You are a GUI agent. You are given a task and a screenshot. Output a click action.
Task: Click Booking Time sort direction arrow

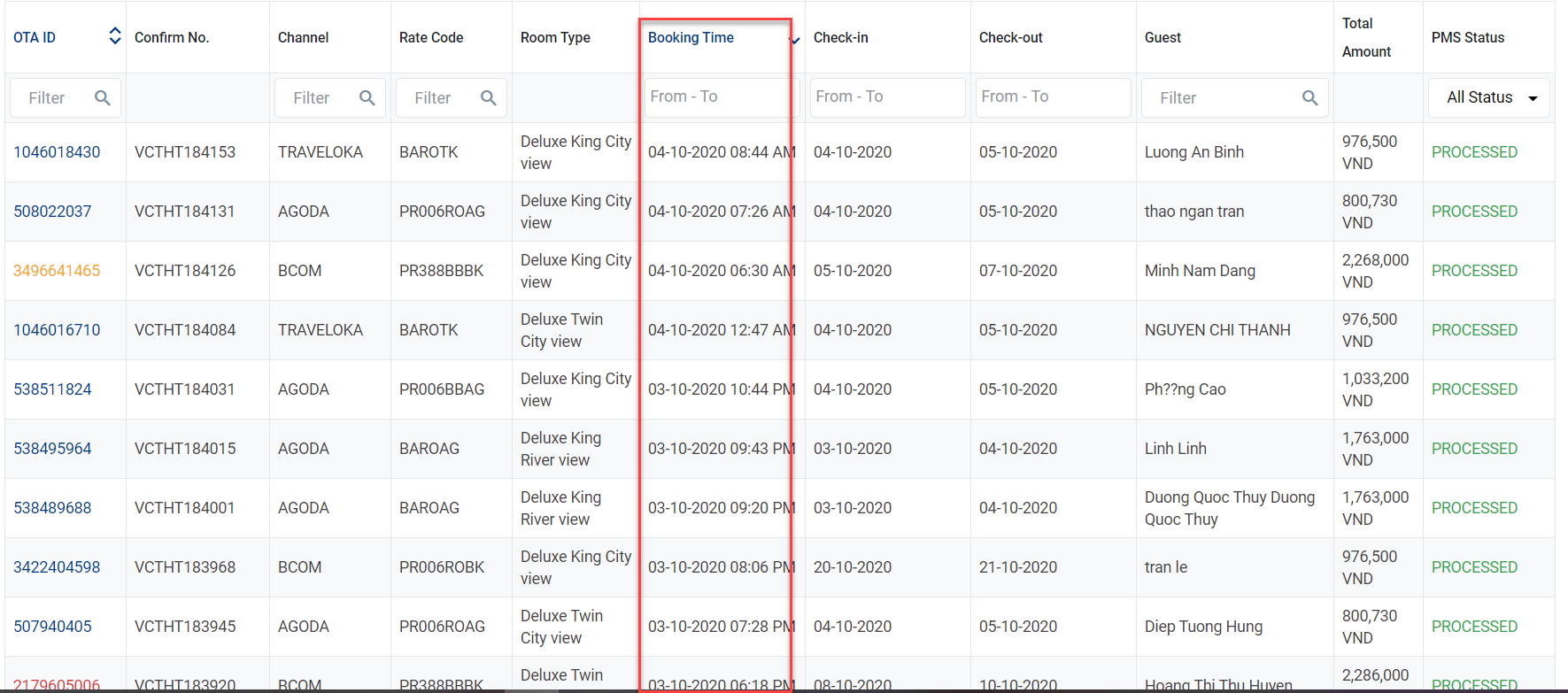[x=795, y=41]
